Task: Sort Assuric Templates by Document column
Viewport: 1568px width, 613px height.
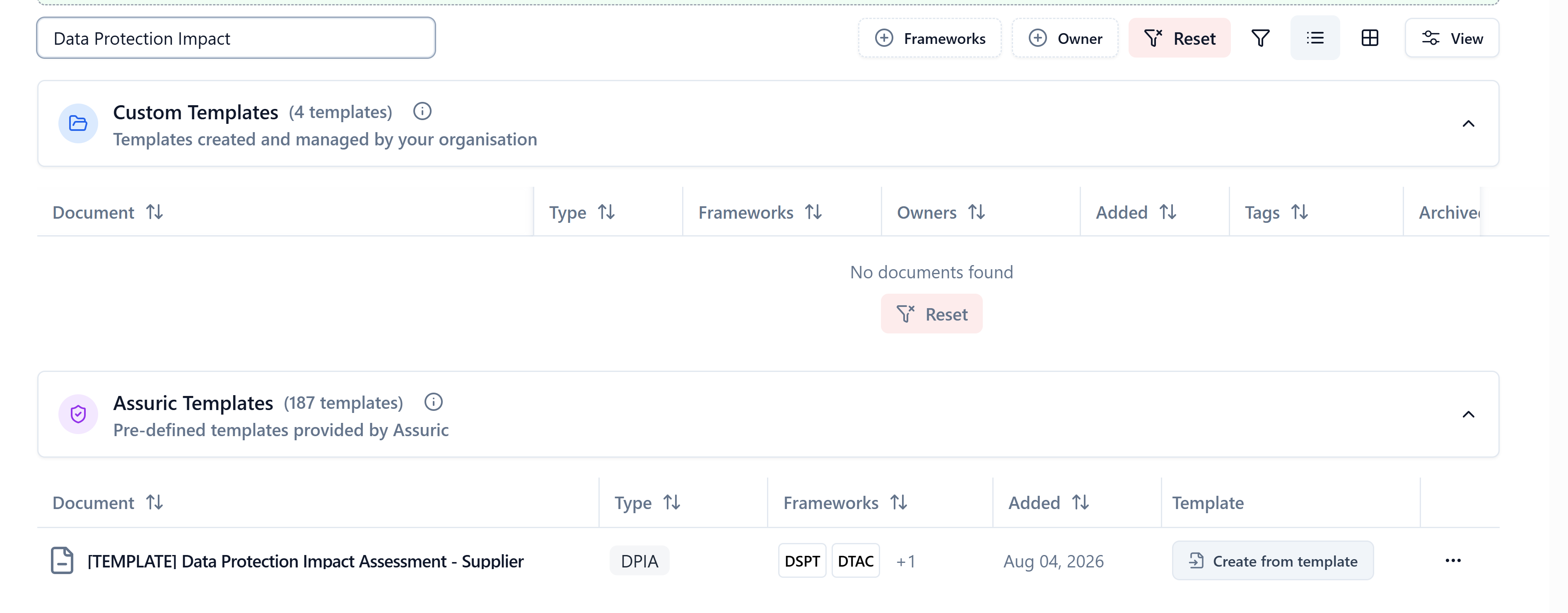Action: 108,503
